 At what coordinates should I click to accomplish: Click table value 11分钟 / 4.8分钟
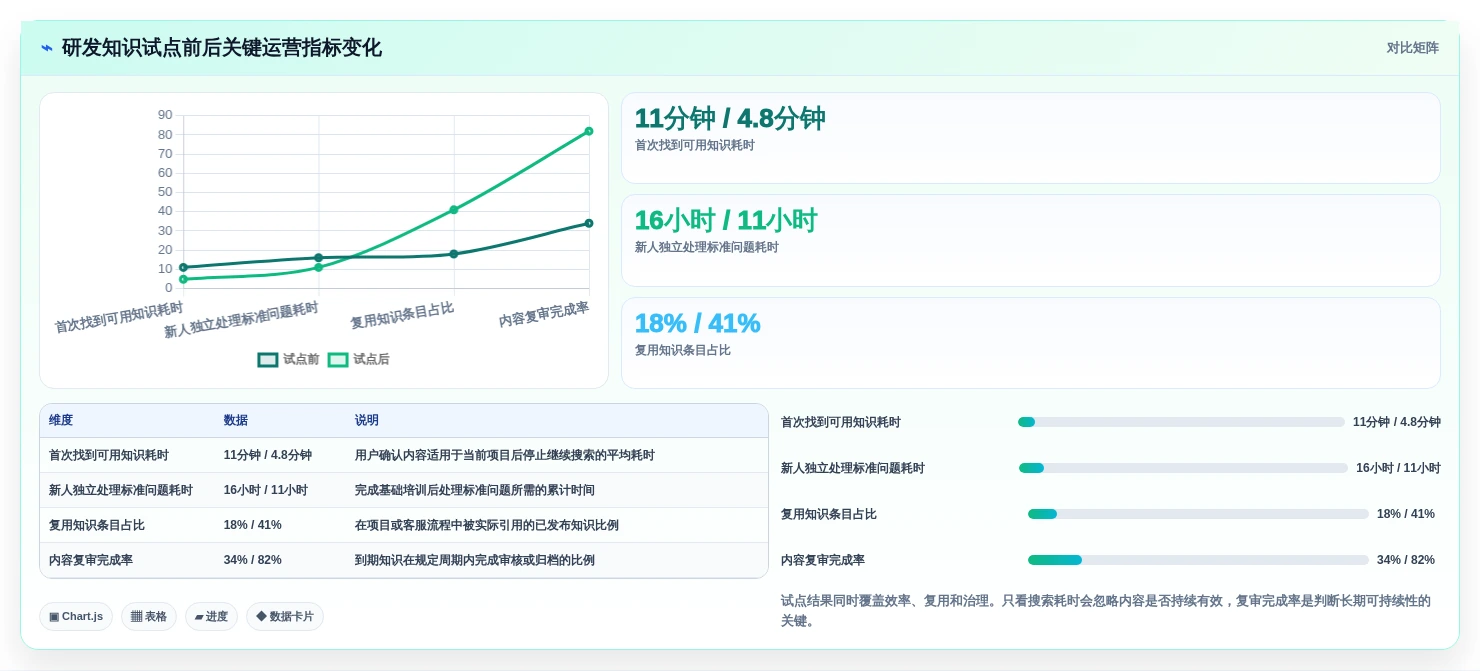[x=268, y=455]
